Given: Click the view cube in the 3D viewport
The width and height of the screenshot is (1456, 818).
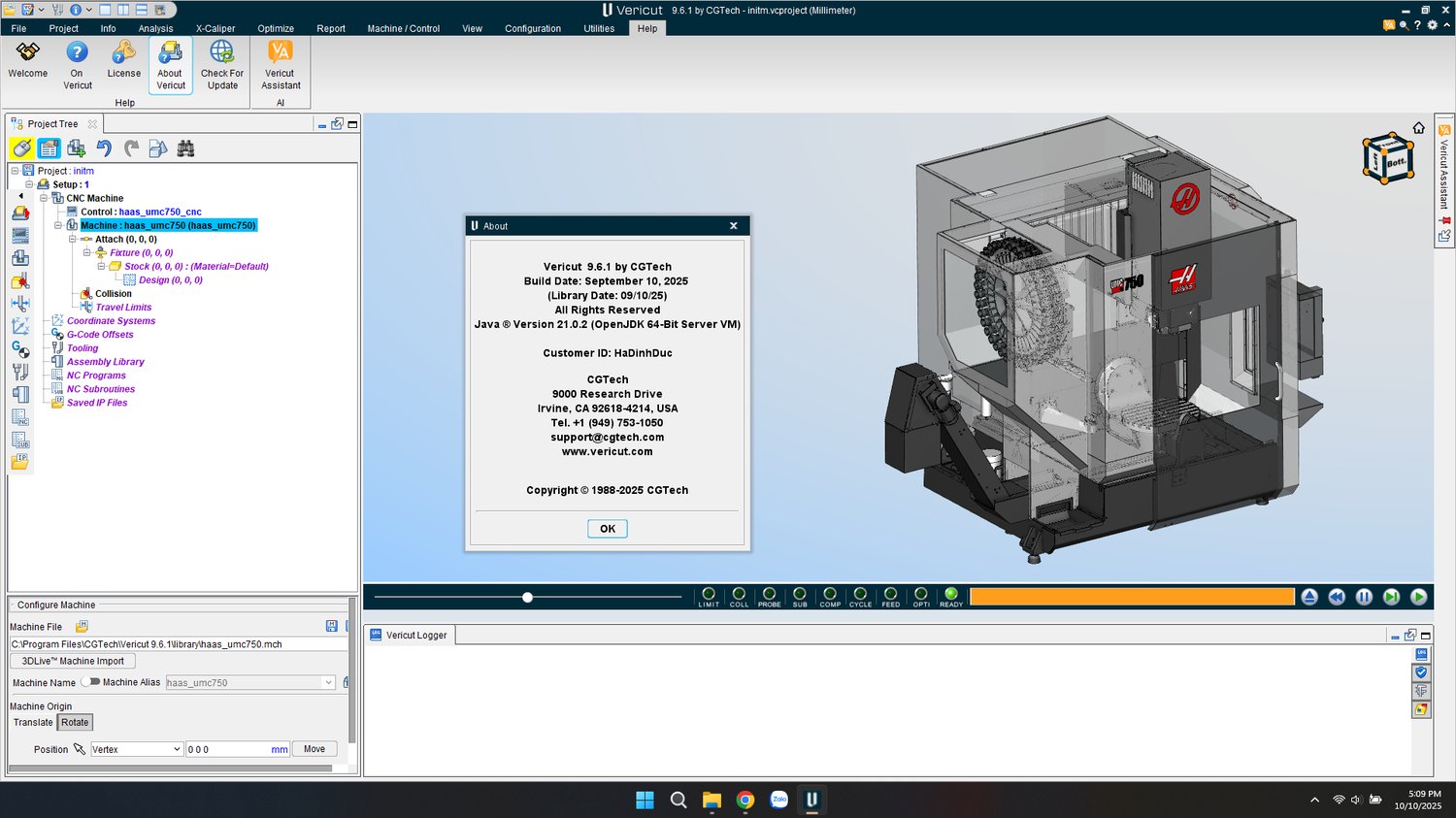Looking at the screenshot, I should coord(1387,159).
